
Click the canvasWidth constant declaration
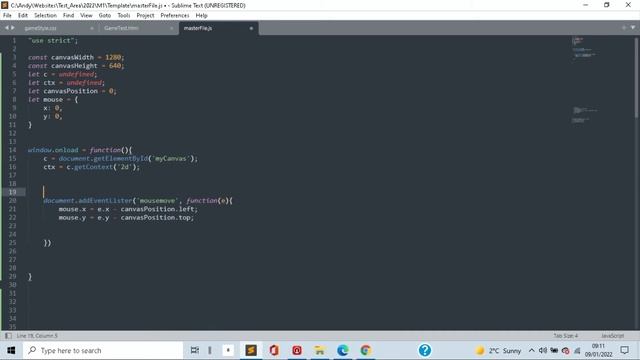pos(76,57)
